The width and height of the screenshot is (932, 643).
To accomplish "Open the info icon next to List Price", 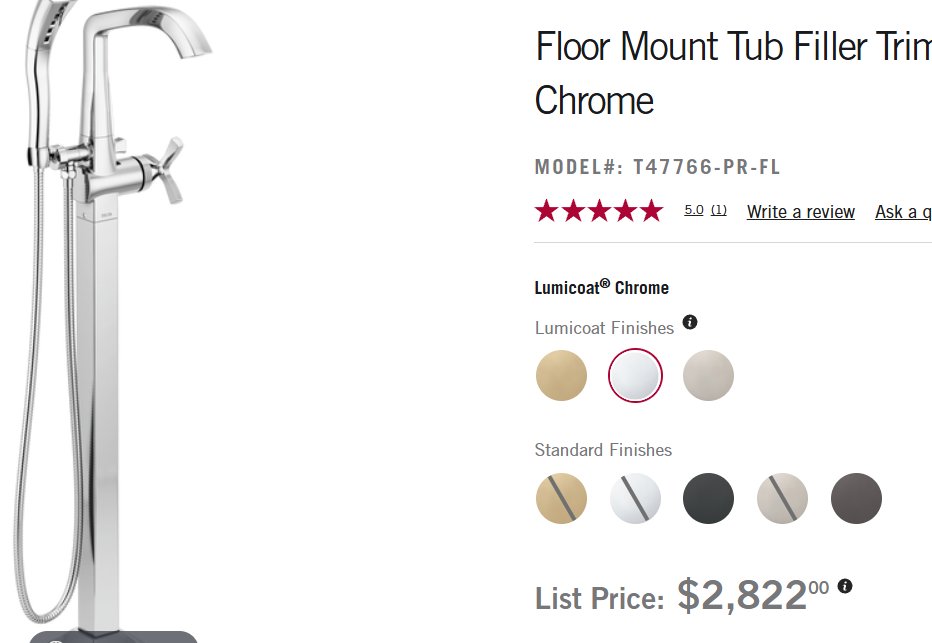I will click(x=845, y=586).
